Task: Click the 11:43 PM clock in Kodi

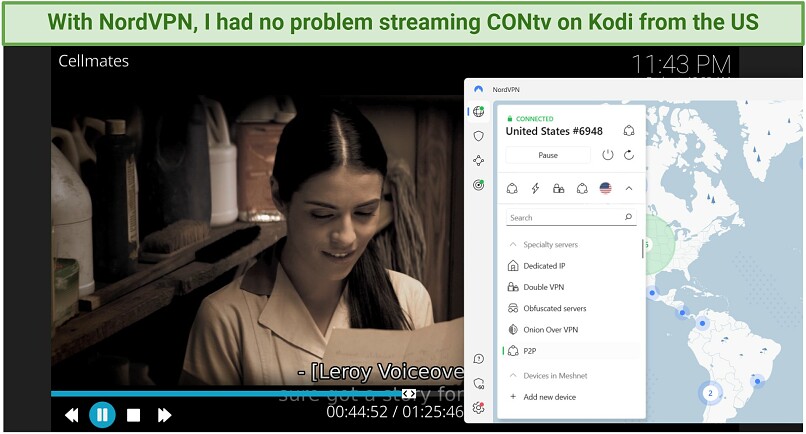Action: point(681,65)
